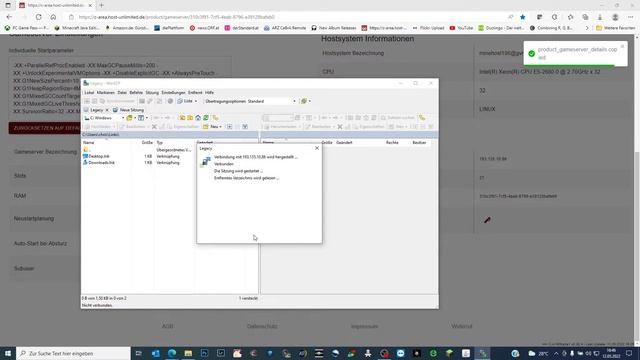Open the Entfernt menu in WinSCP
Image resolution: width=640 pixels, height=360 pixels.
coord(195,93)
